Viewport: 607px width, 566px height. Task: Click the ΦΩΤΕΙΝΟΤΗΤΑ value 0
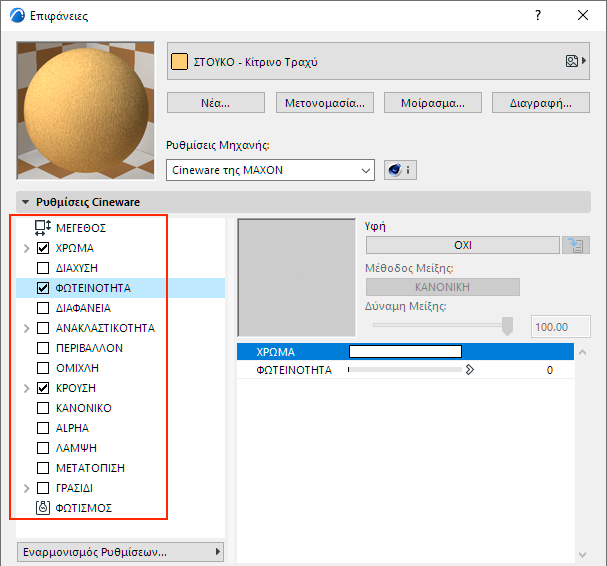549,370
